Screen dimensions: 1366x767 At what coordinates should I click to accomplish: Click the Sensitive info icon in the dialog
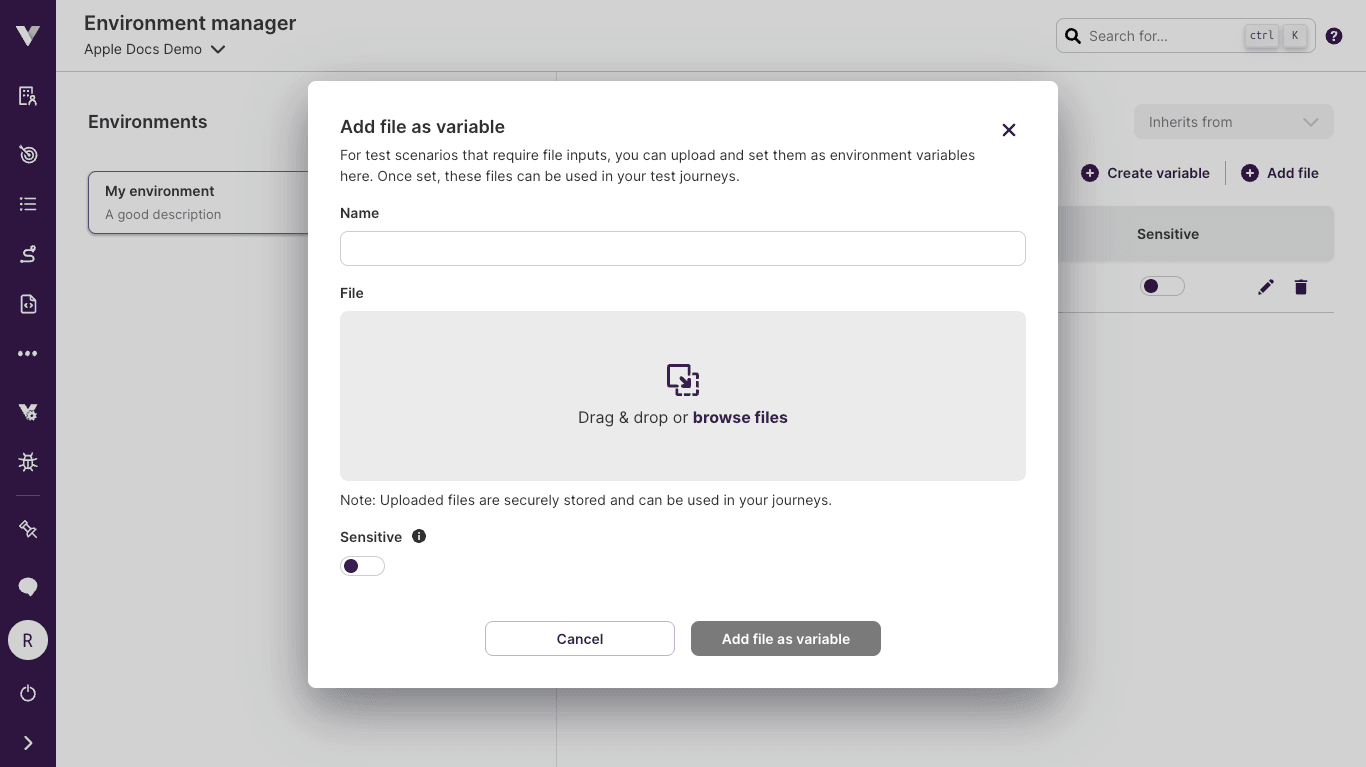click(x=419, y=536)
